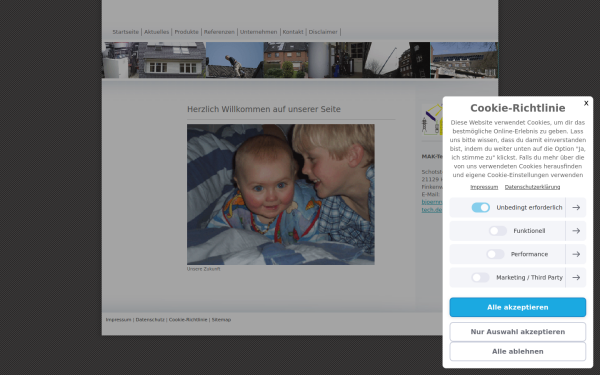Viewport: 600px width, 375px height.
Task: Open Aktuelles navigation item
Action: pos(157,32)
